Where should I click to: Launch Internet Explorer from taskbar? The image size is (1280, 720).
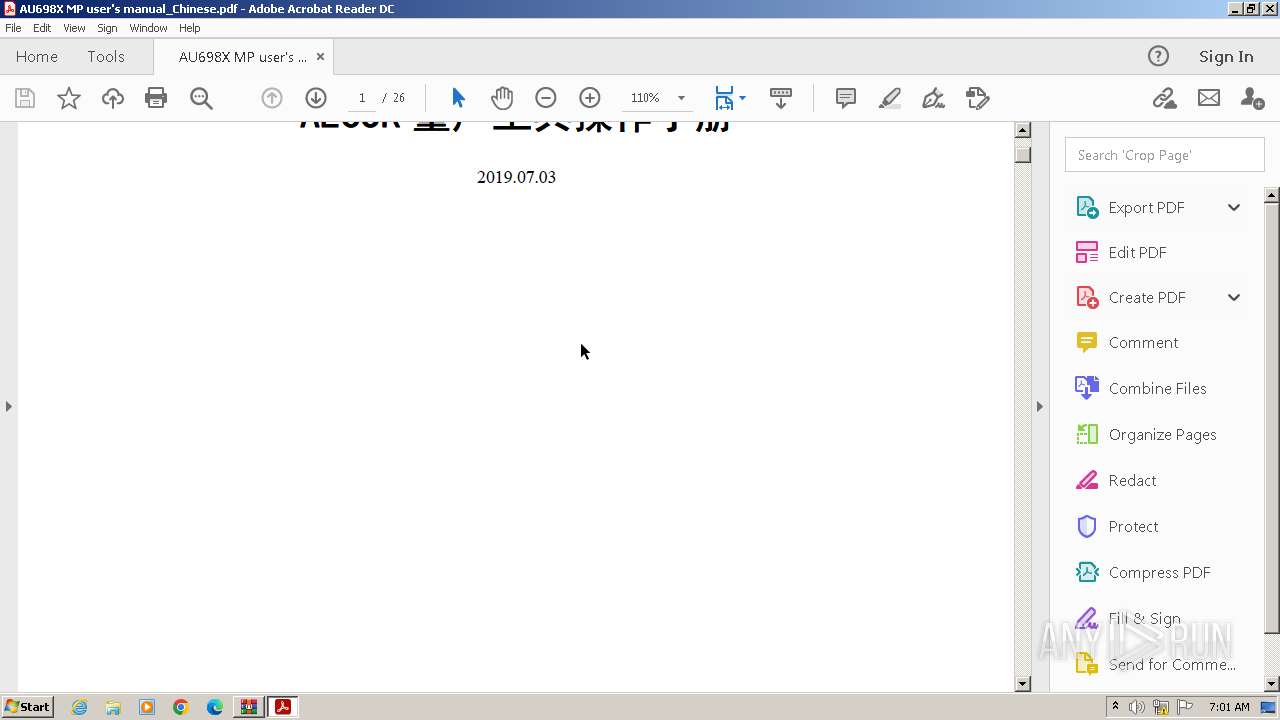[79, 707]
